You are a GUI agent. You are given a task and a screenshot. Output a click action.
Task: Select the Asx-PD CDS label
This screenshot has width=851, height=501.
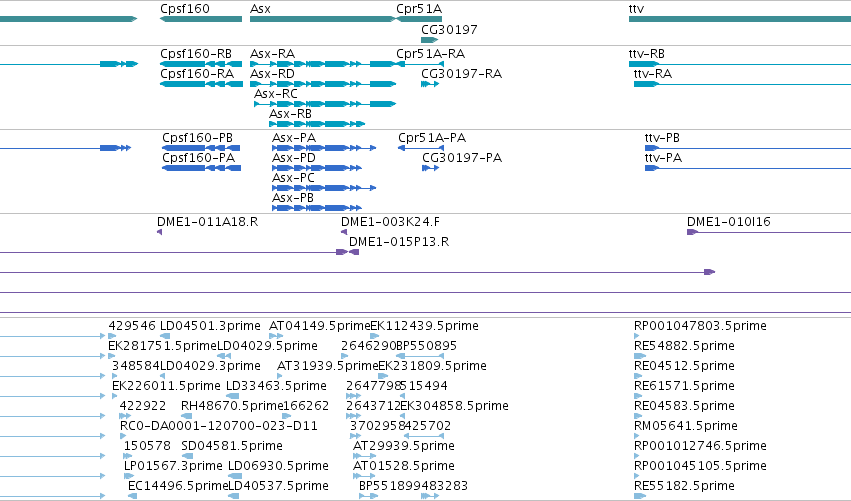pos(294,158)
